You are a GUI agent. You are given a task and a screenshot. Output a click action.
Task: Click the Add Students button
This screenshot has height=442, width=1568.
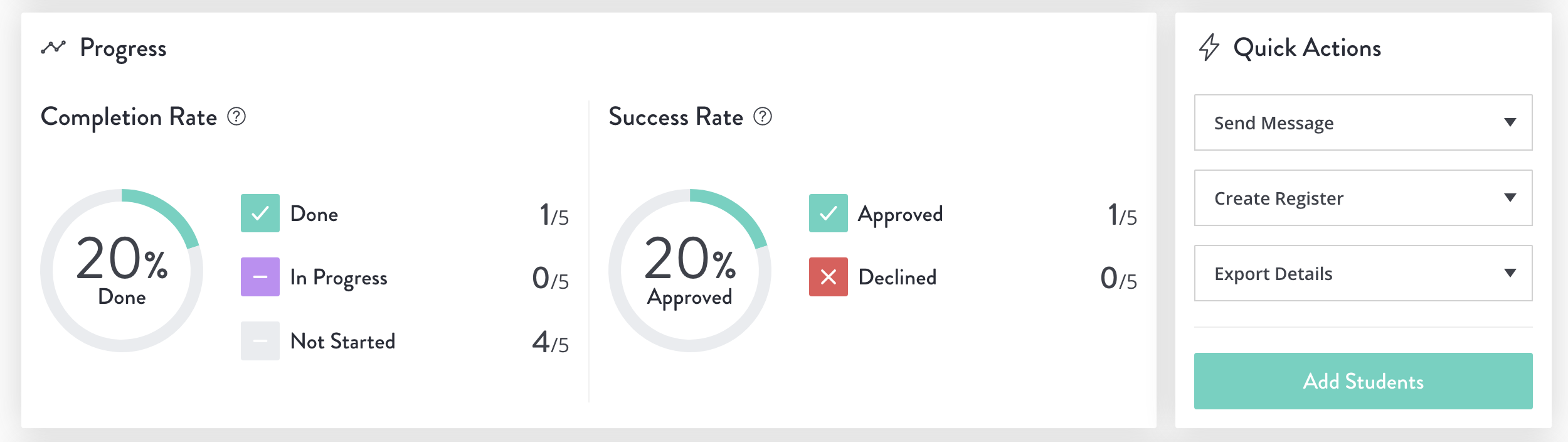point(1364,381)
